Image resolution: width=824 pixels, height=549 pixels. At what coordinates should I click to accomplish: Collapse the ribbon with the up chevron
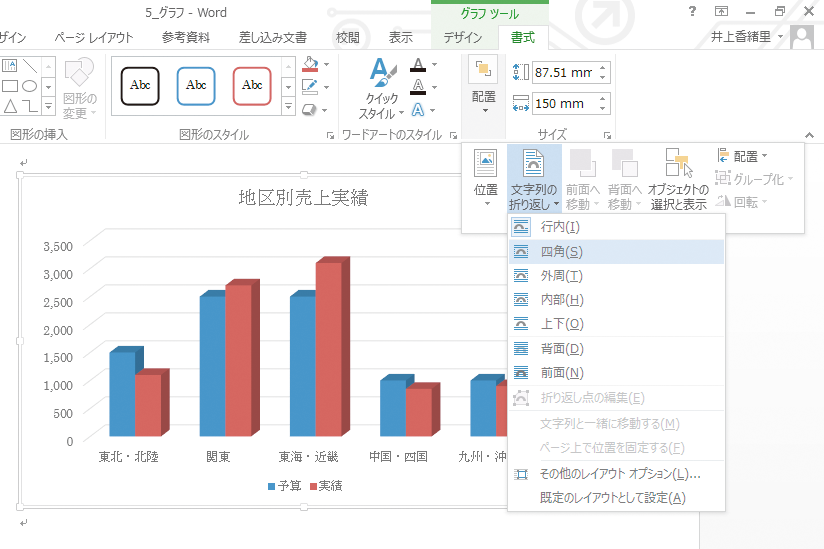pyautogui.click(x=809, y=135)
